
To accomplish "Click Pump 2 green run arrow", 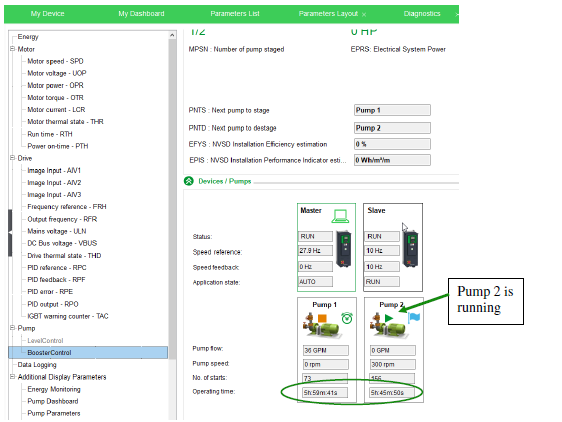I will 389,318.
